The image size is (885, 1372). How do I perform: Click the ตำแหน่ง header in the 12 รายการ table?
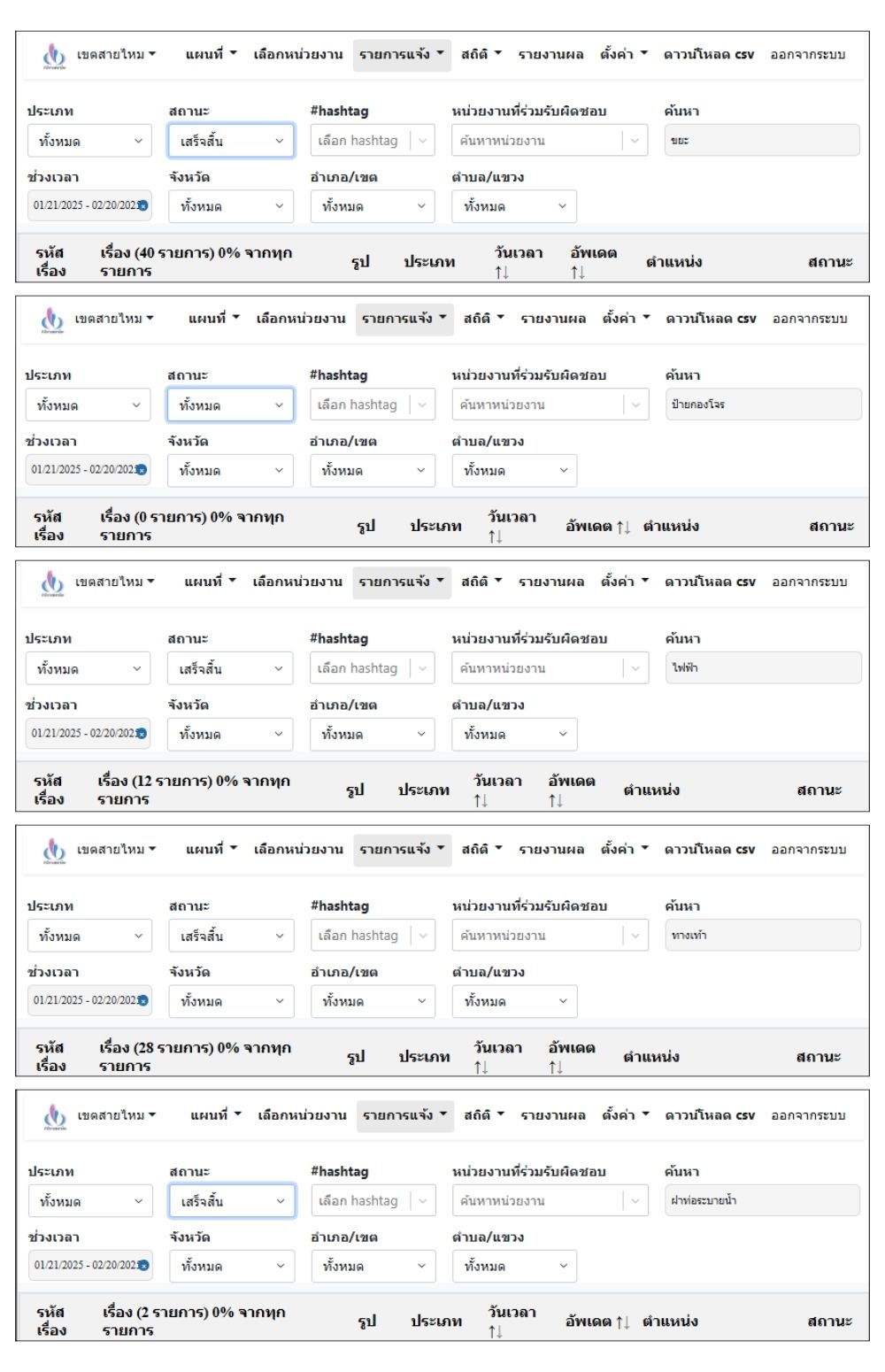click(651, 790)
